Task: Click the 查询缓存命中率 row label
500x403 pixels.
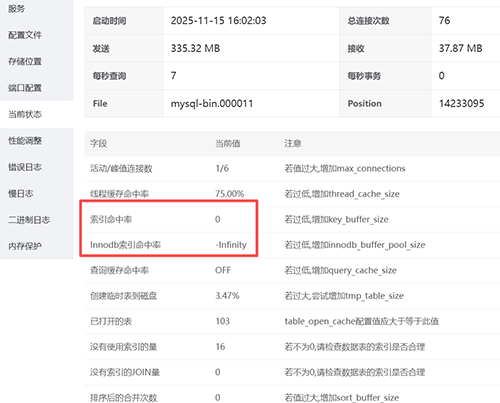Action: pos(119,270)
